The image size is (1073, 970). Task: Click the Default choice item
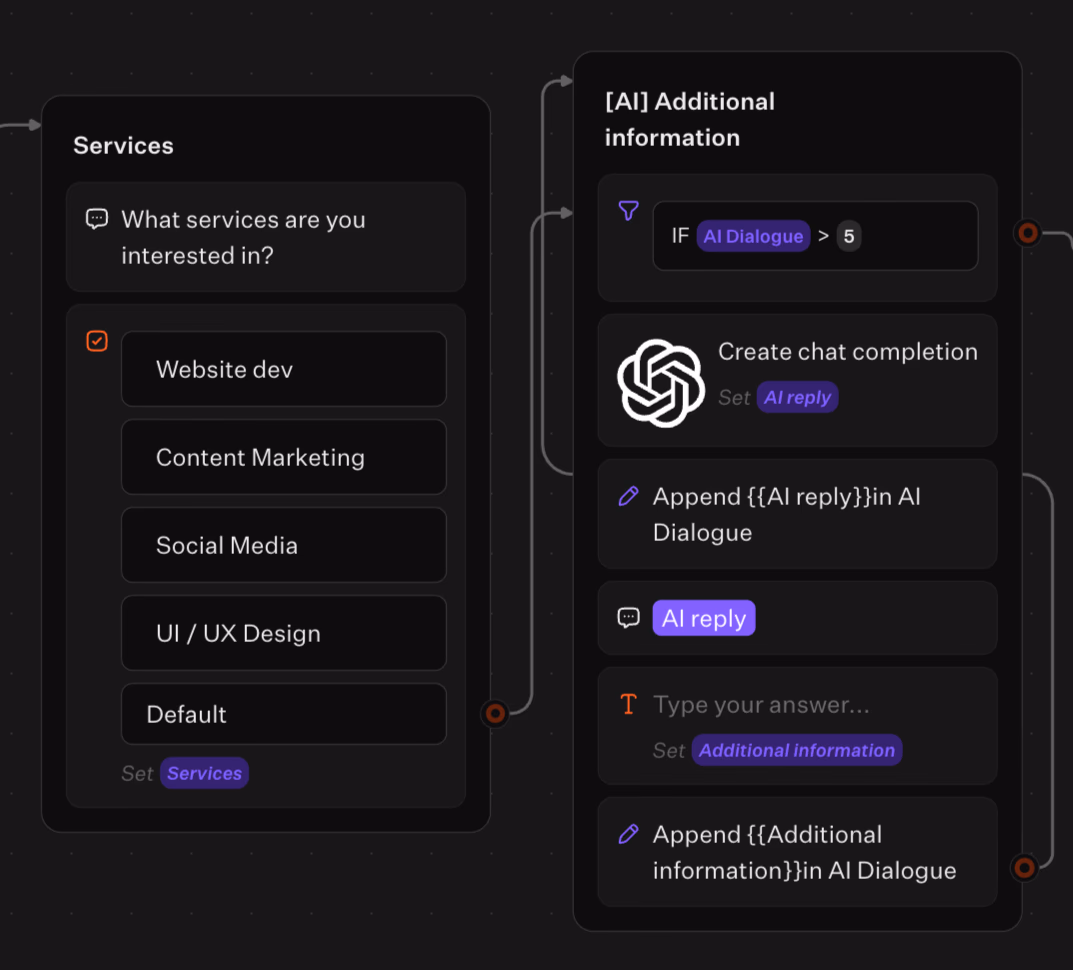point(284,714)
